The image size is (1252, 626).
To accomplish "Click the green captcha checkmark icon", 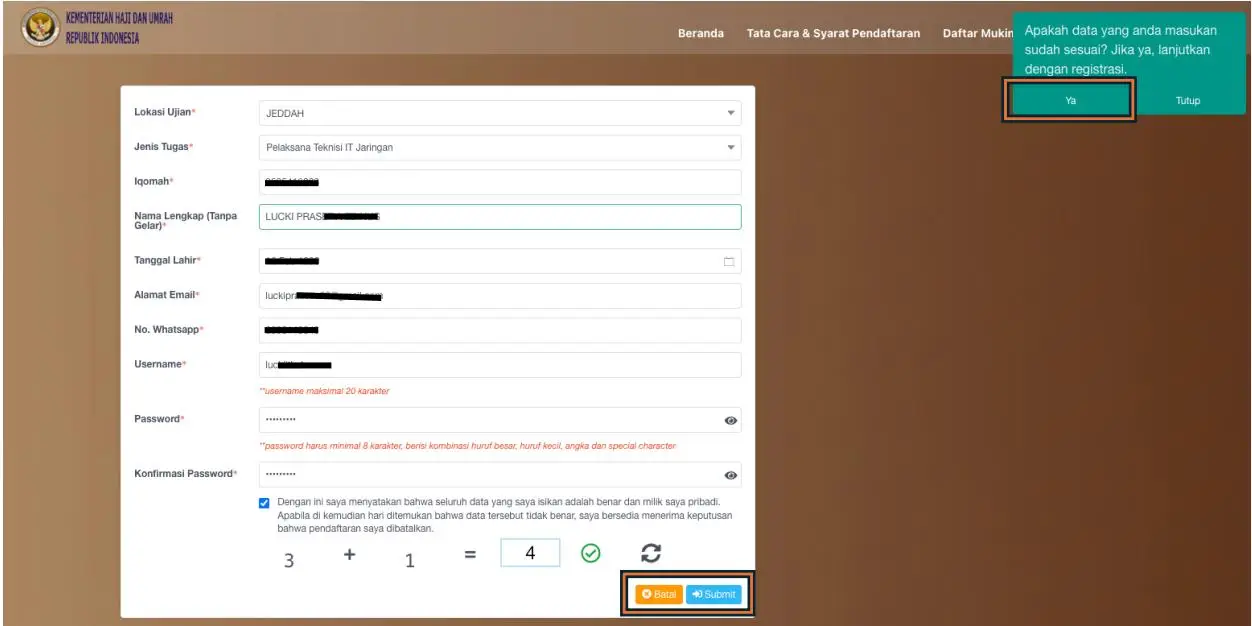I will tap(590, 553).
